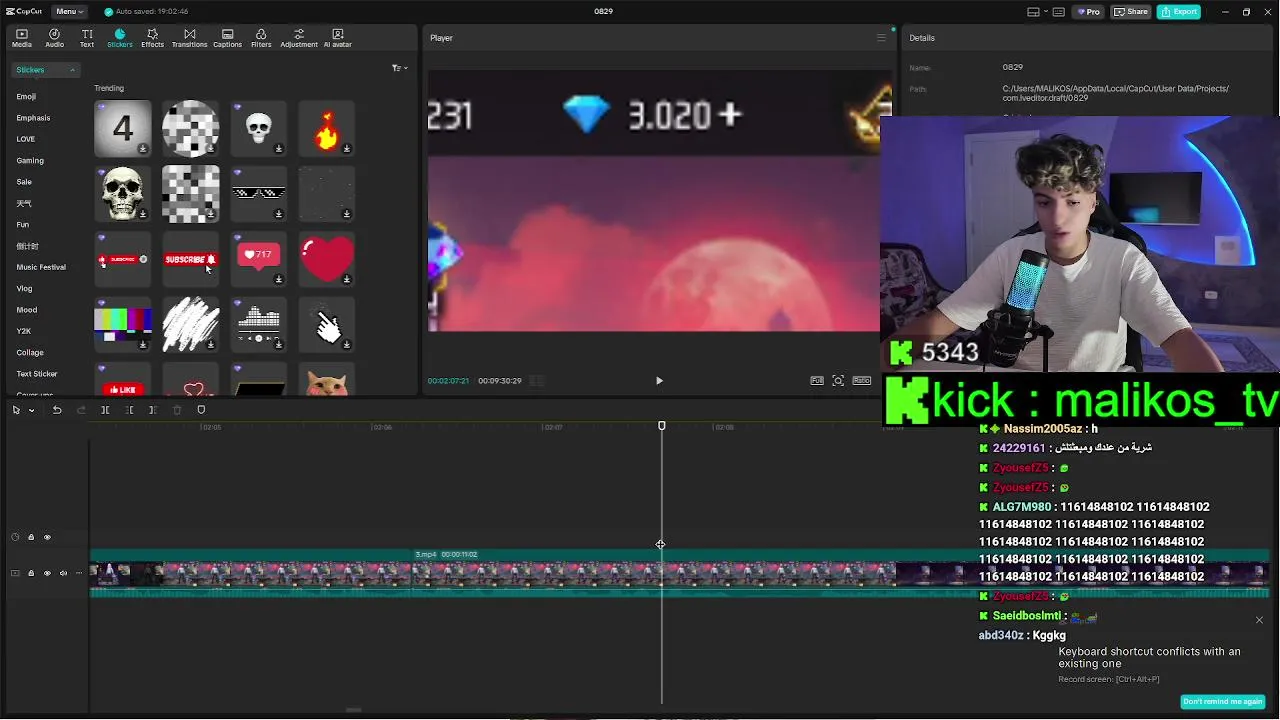Image resolution: width=1280 pixels, height=720 pixels.
Task: Download the number 4 sticker
Action: pyautogui.click(x=143, y=149)
